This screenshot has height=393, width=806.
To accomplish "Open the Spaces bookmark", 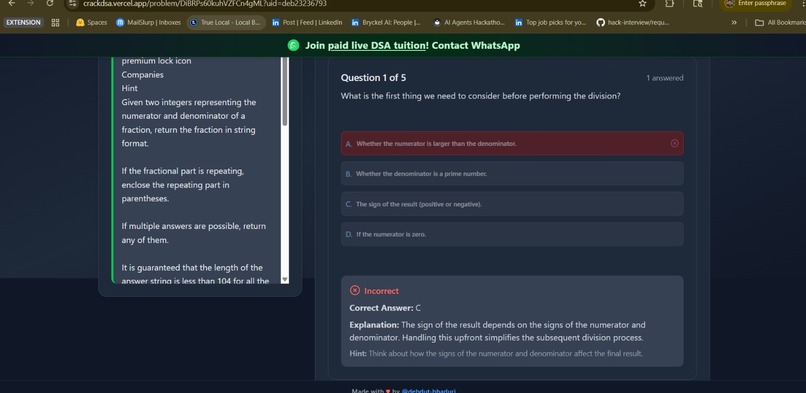I will (91, 23).
